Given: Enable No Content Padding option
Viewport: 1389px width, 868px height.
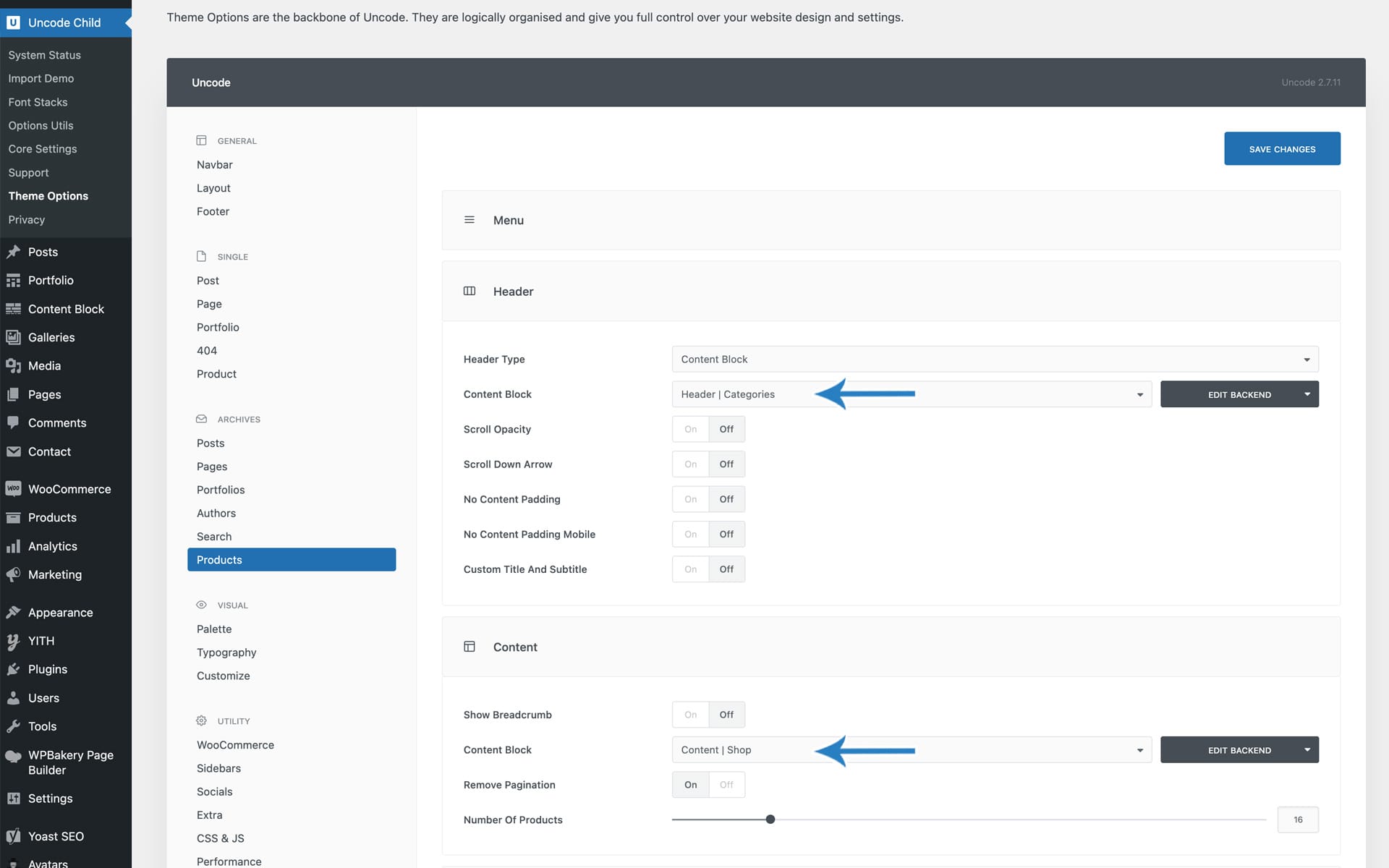Looking at the screenshot, I should point(691,499).
